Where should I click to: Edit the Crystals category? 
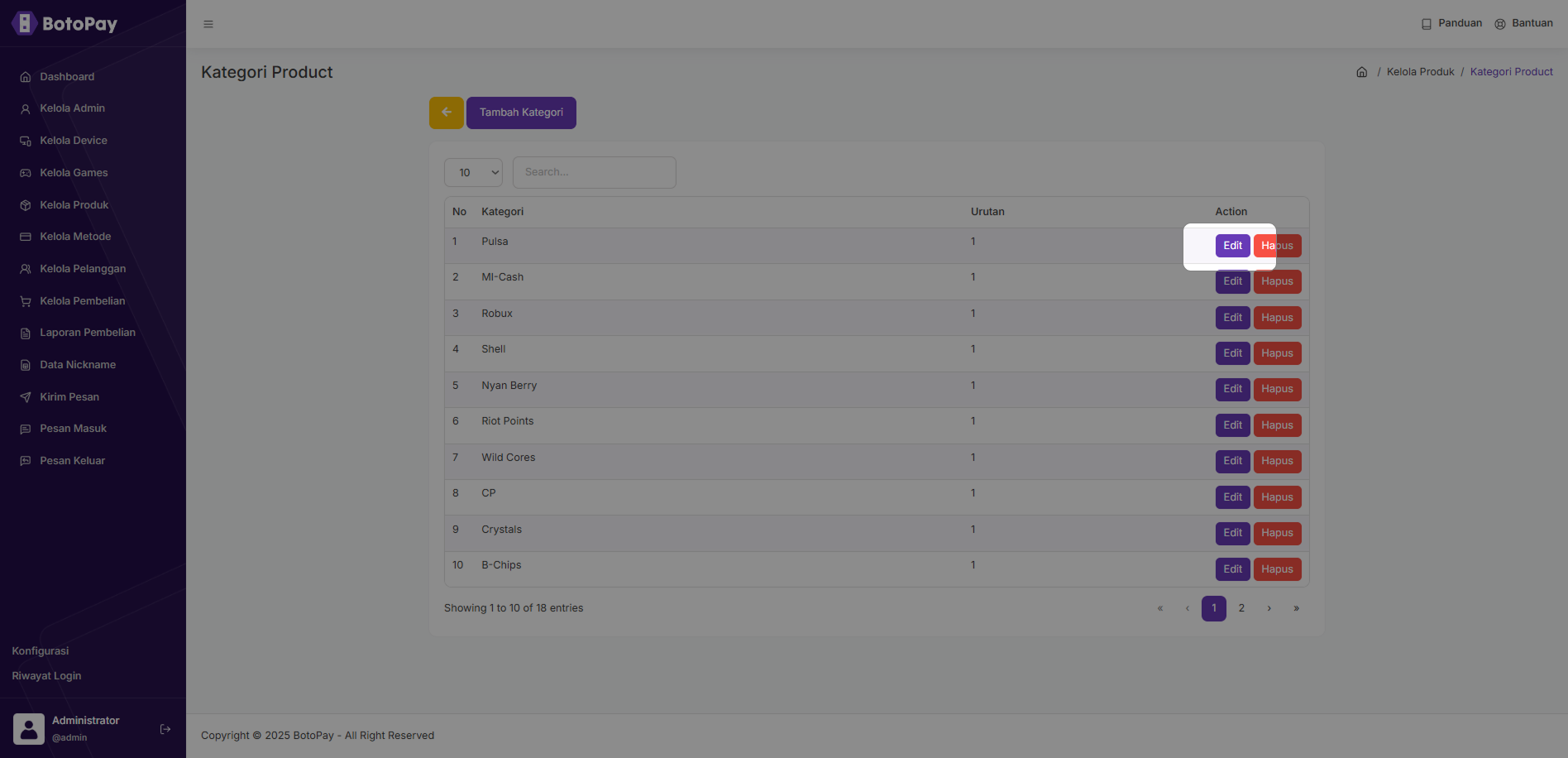pos(1232,533)
